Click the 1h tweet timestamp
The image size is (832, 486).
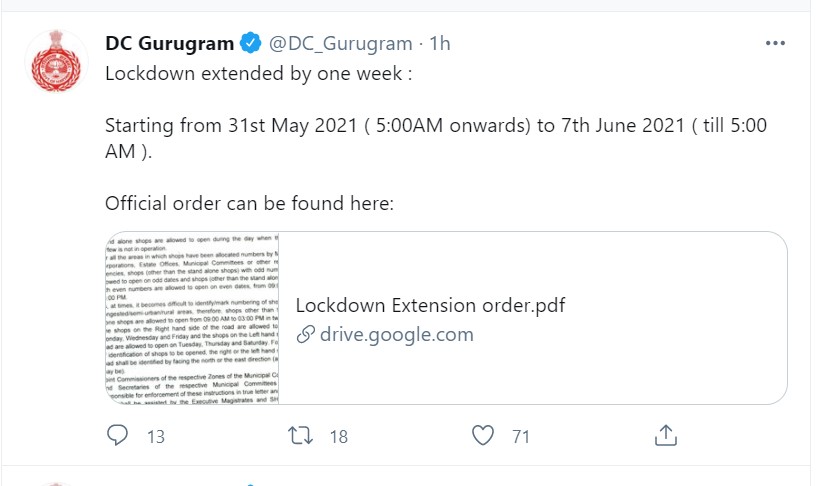pos(440,43)
